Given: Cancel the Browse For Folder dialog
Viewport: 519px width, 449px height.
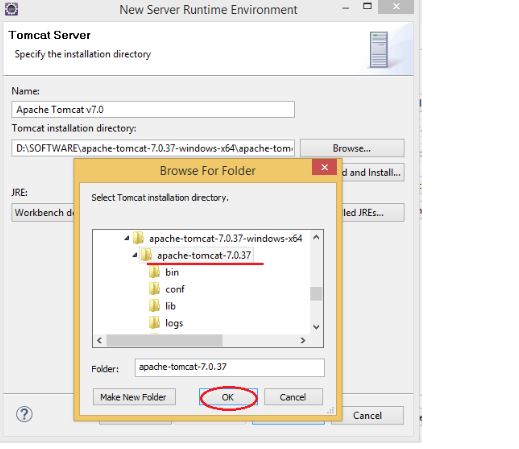Looking at the screenshot, I should coord(293,397).
